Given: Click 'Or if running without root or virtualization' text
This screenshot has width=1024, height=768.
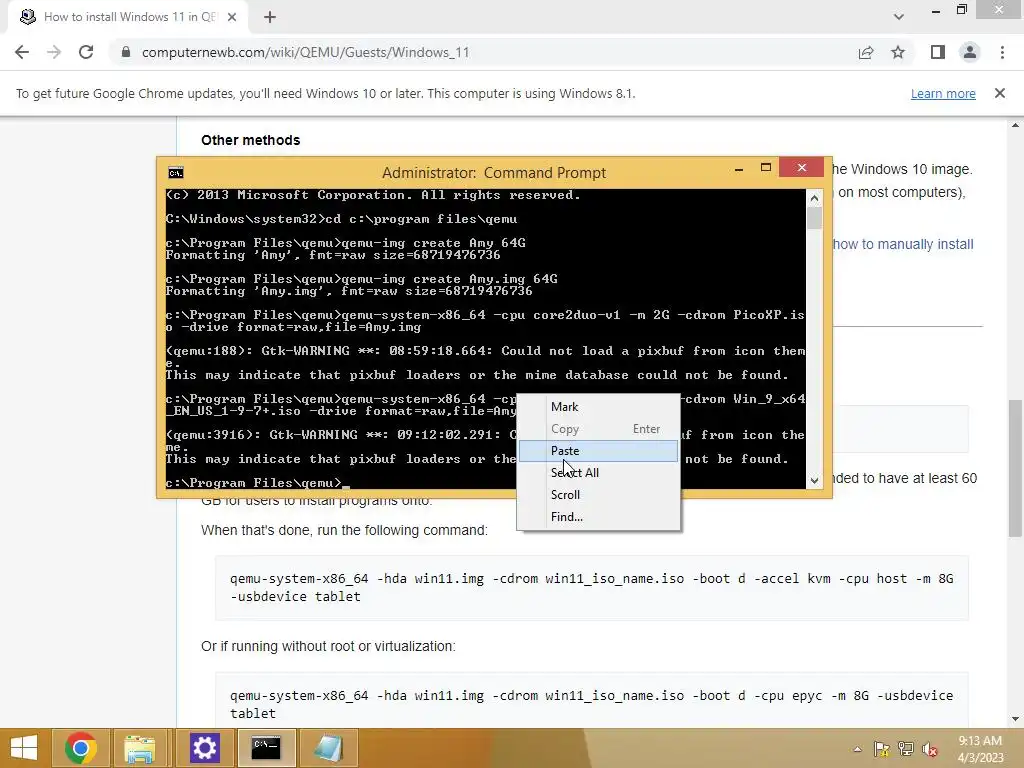Looking at the screenshot, I should (328, 646).
